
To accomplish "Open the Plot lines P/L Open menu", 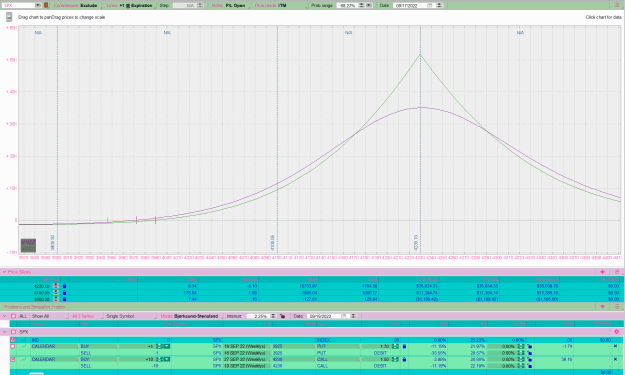I will [x=229, y=6].
